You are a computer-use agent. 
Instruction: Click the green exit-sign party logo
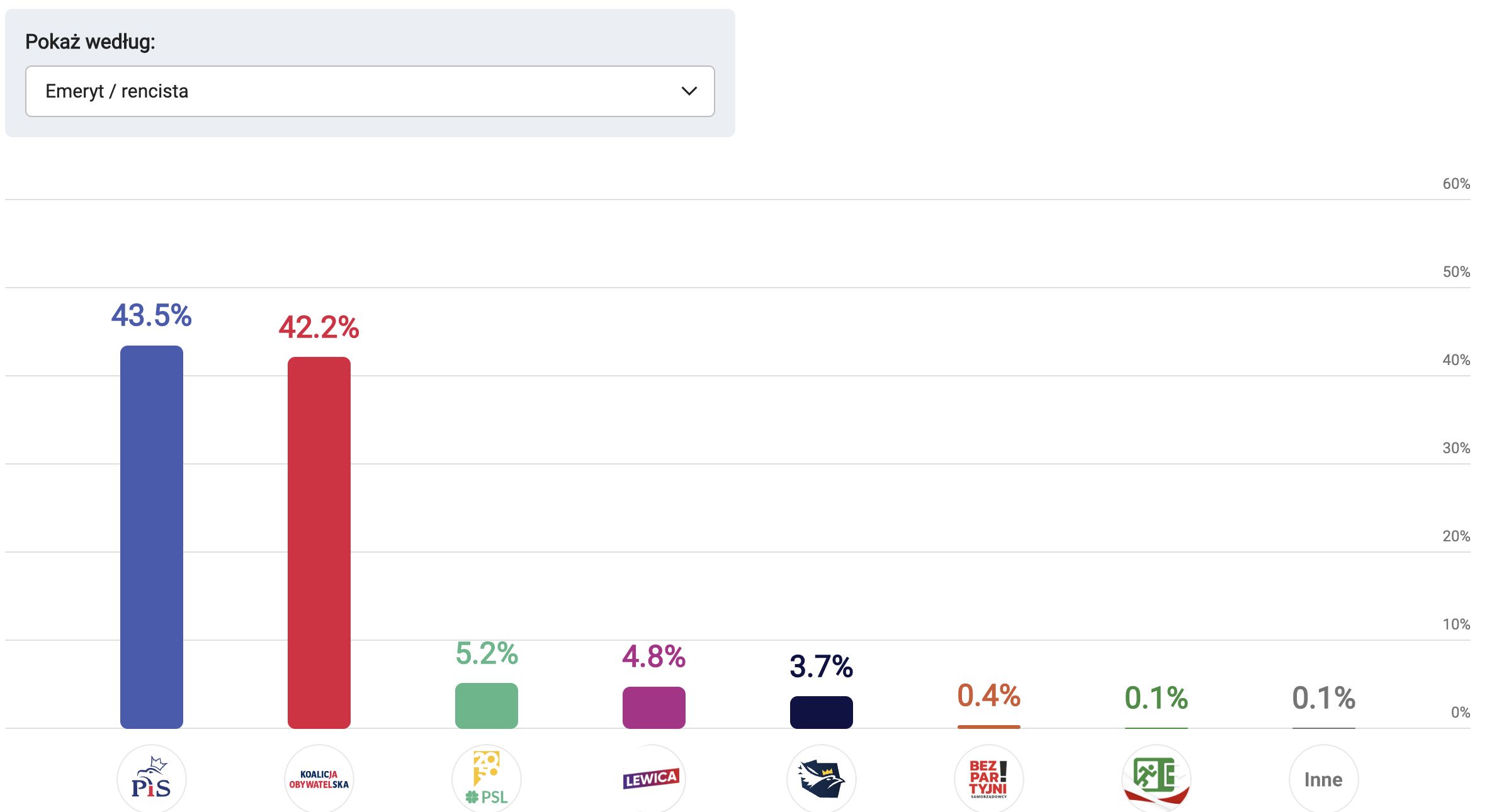pyautogui.click(x=1156, y=779)
